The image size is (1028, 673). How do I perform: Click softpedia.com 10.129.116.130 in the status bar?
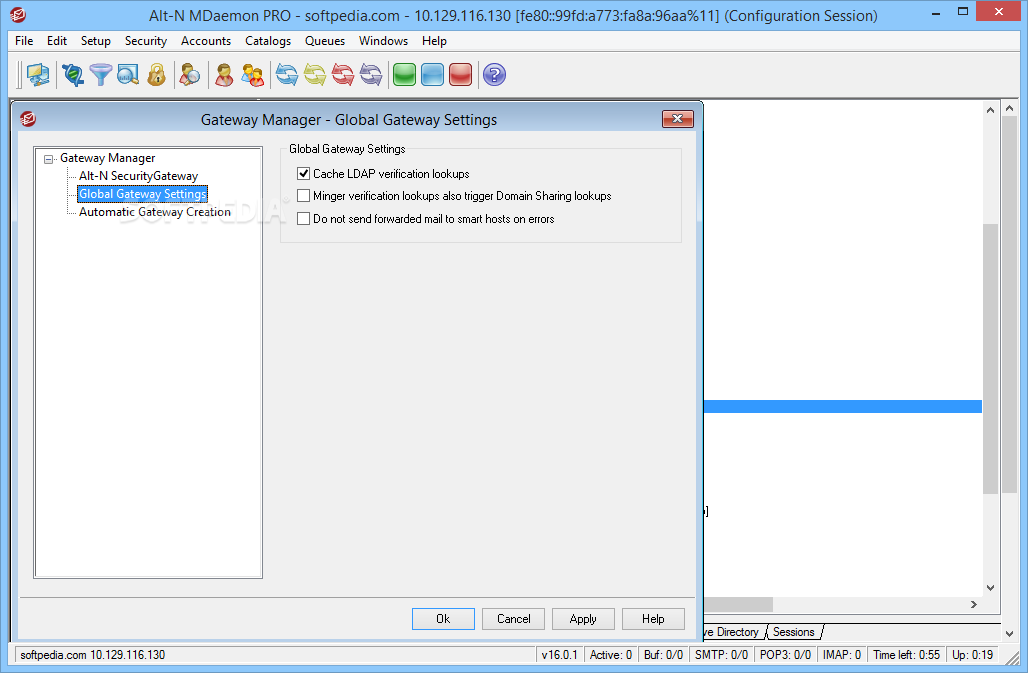(x=92, y=655)
